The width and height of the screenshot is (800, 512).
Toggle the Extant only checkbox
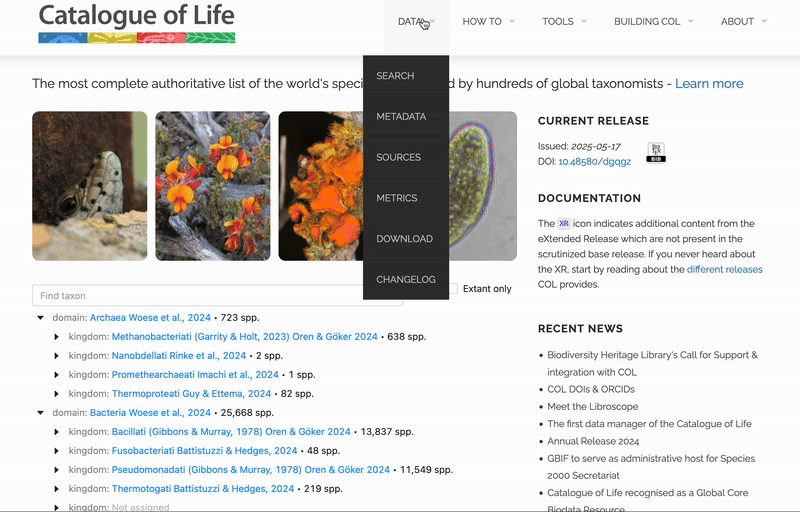[x=453, y=289]
